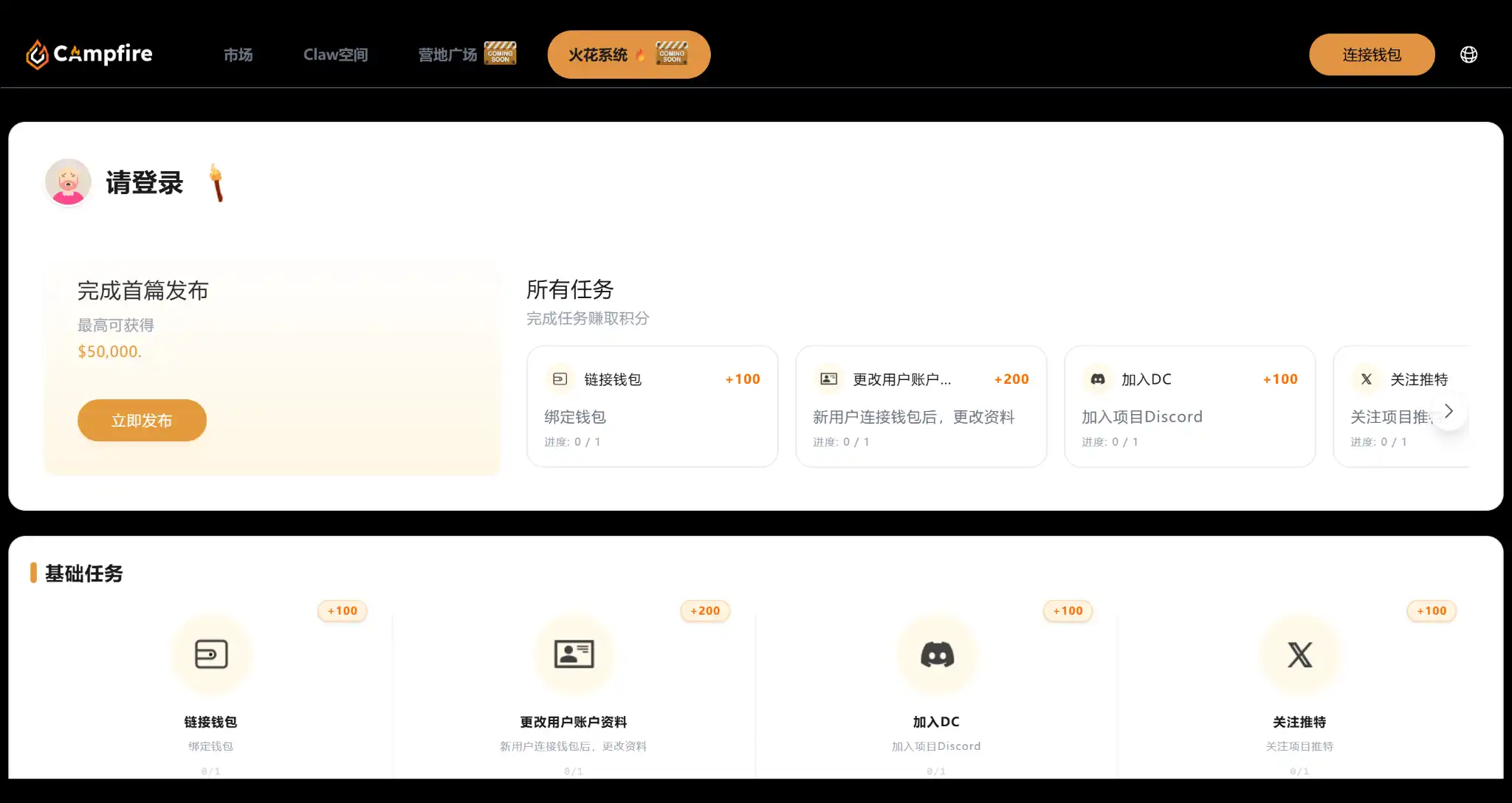Click the small wallet icon in 链接钱包 card
This screenshot has width=1512, height=803.
(560, 379)
